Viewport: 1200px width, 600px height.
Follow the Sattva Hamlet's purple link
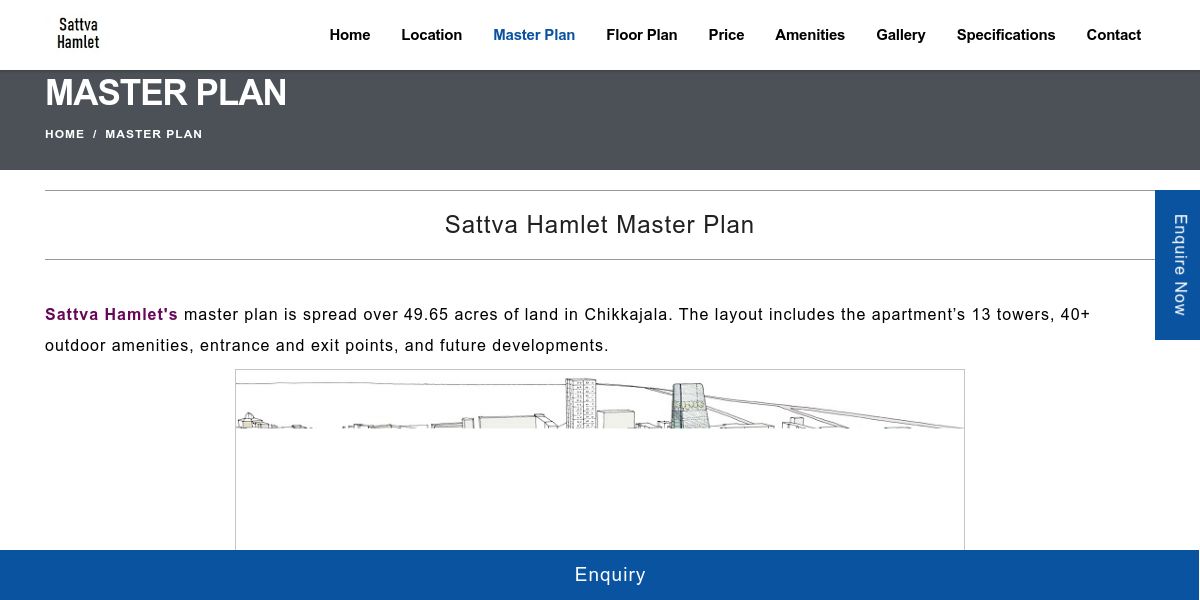pos(111,314)
